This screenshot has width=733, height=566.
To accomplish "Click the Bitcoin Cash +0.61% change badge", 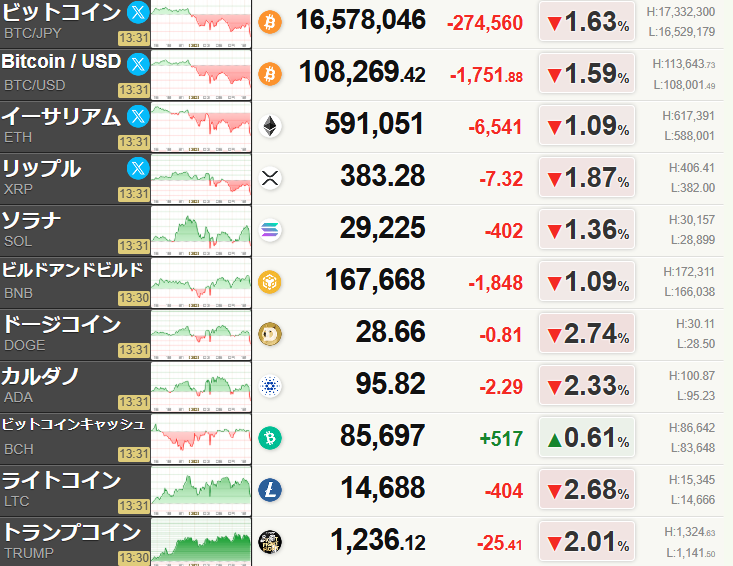I will (587, 438).
